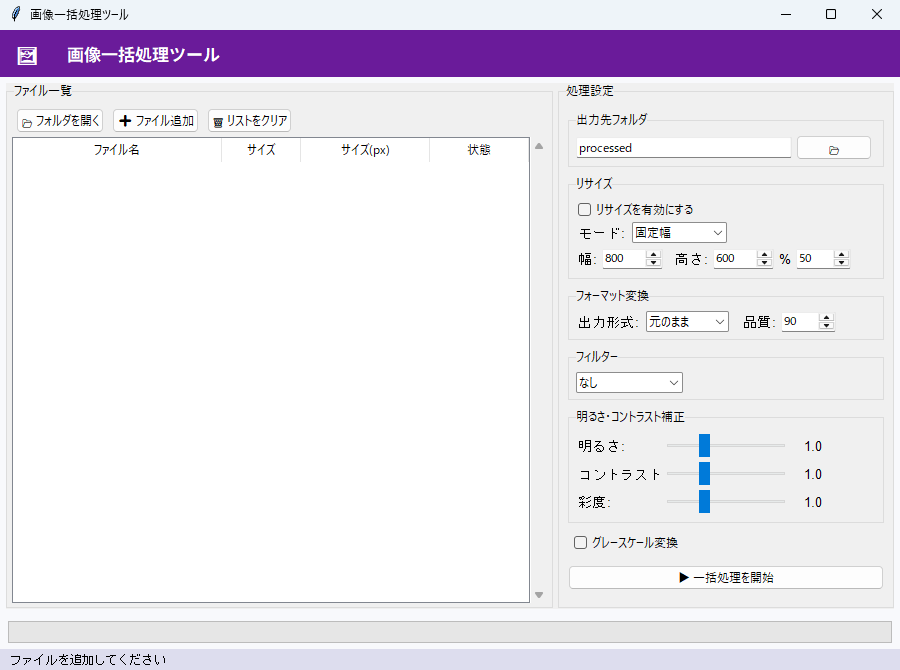Decrease 品質 with down spinner arrow
Image resolution: width=900 pixels, height=670 pixels.
point(827,326)
